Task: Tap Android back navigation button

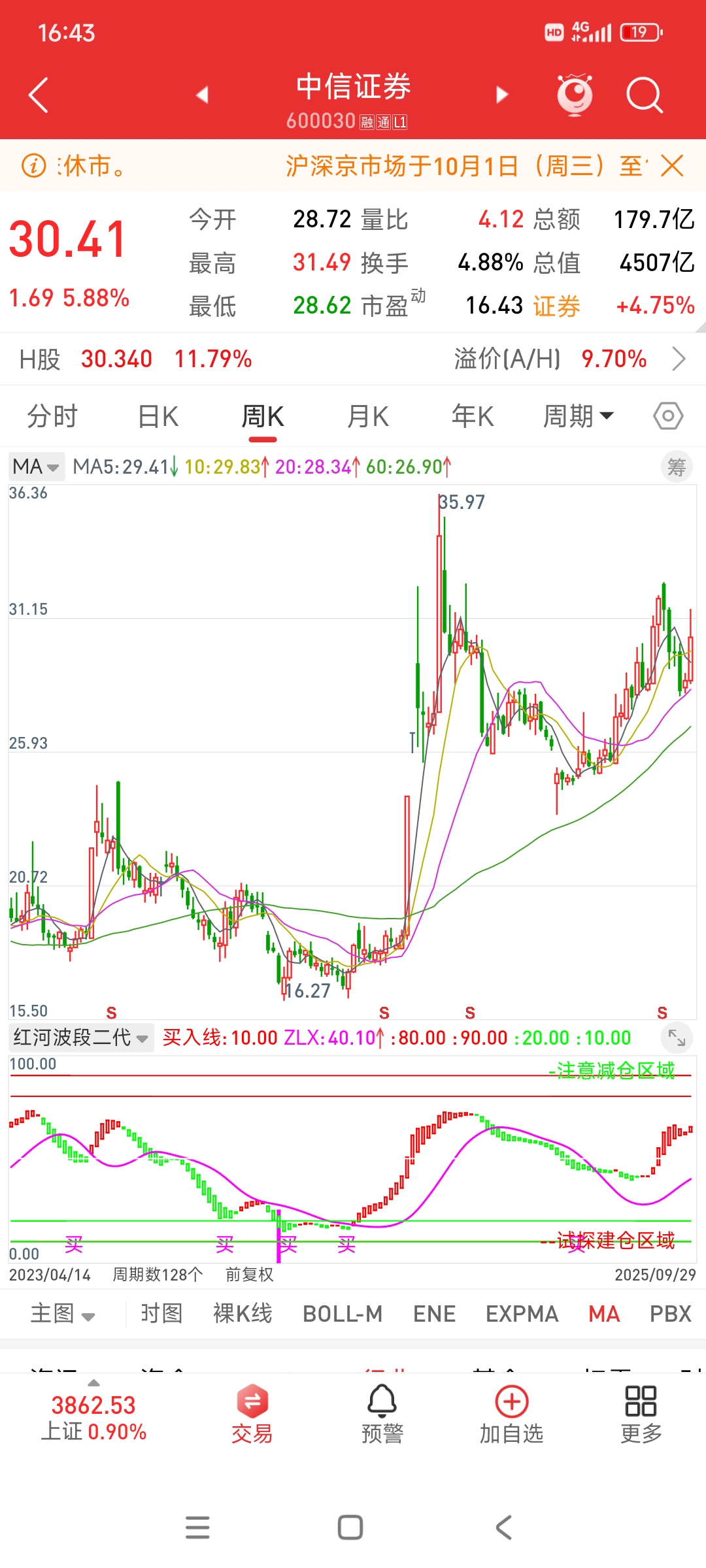Action: coord(503,1527)
